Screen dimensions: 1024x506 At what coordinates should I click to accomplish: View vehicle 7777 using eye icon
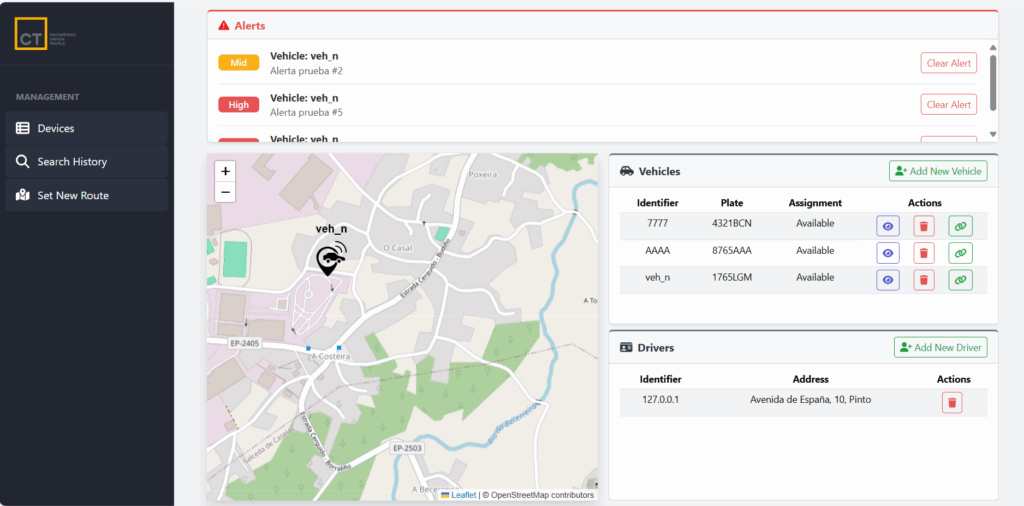[x=888, y=226]
